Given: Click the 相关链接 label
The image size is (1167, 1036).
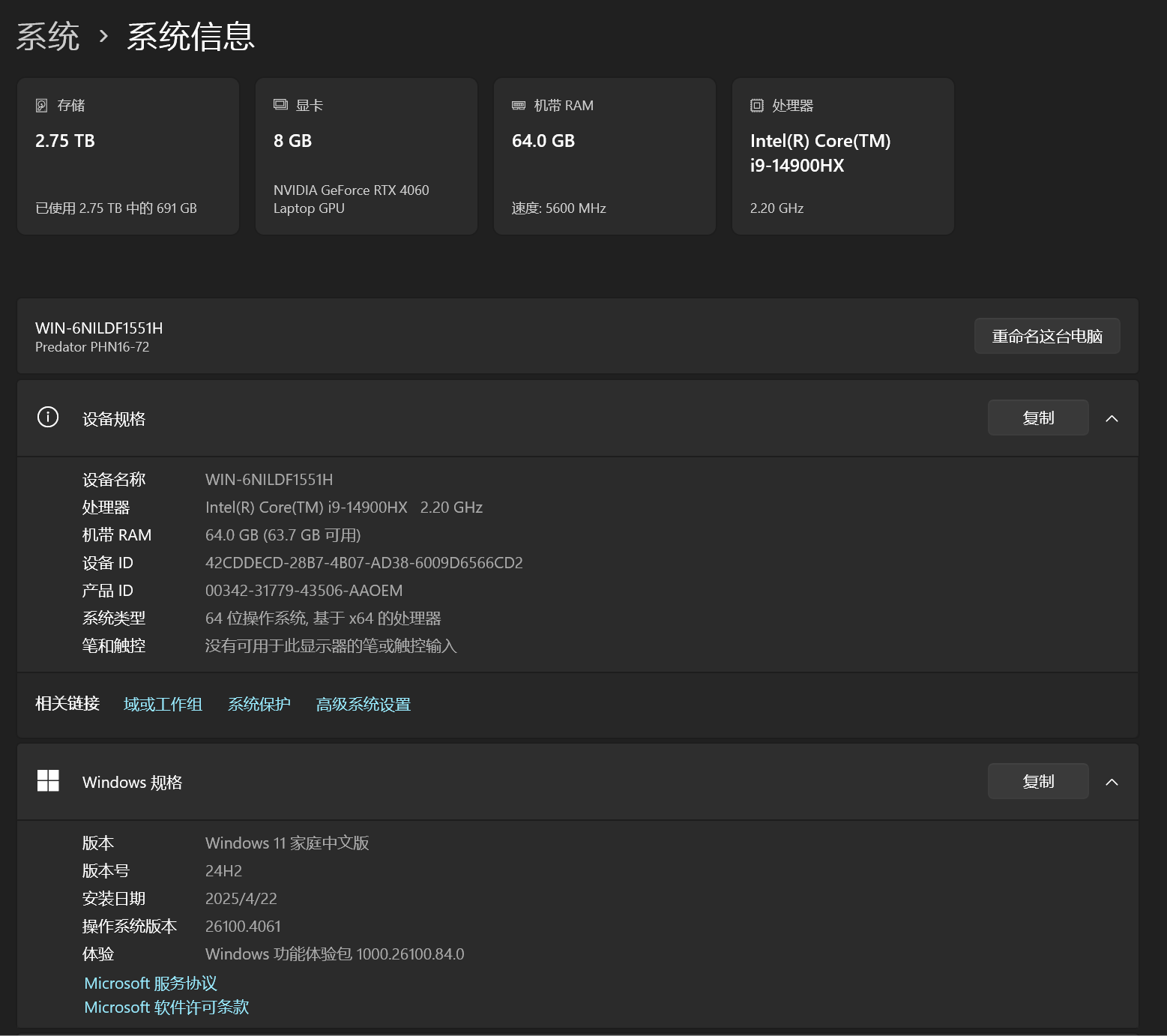Looking at the screenshot, I should 67,703.
